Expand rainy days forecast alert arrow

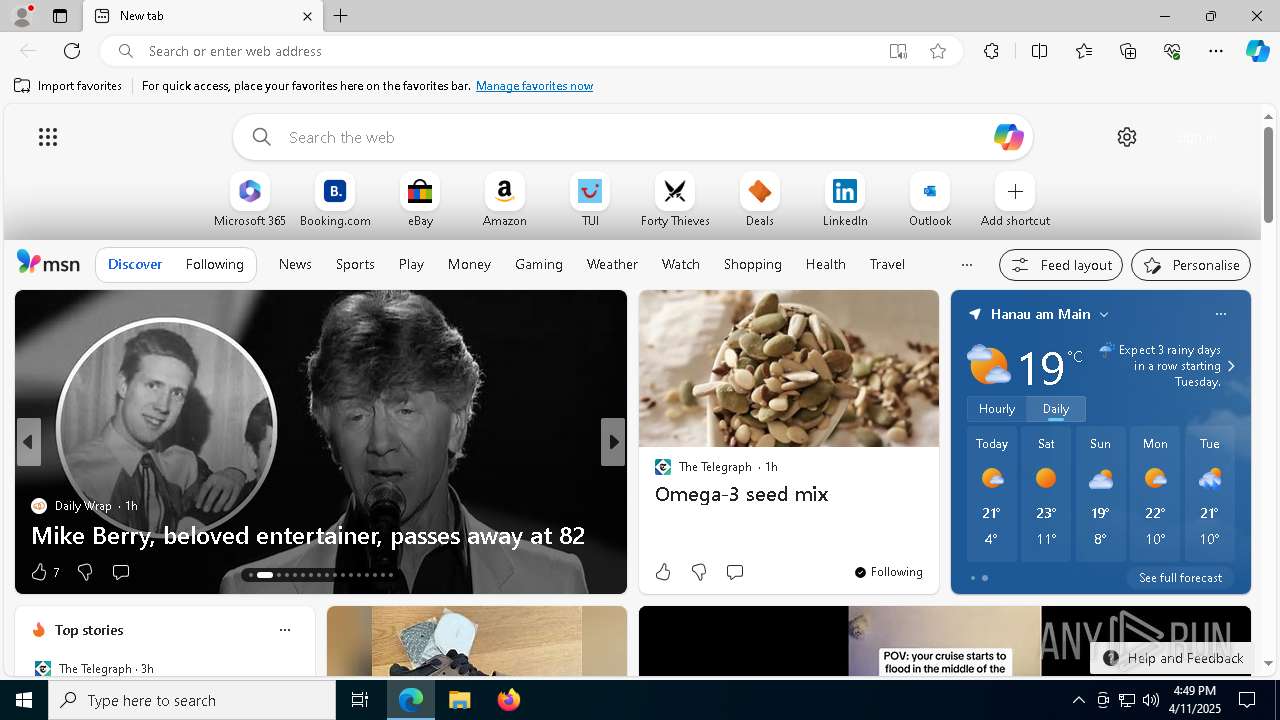point(1231,366)
